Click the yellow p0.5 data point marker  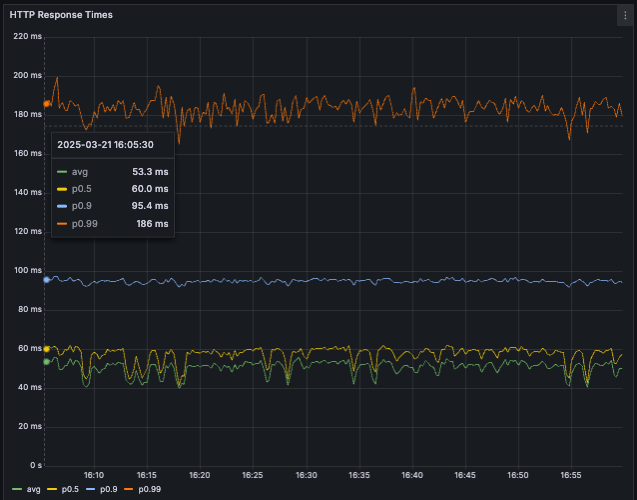coord(47,349)
